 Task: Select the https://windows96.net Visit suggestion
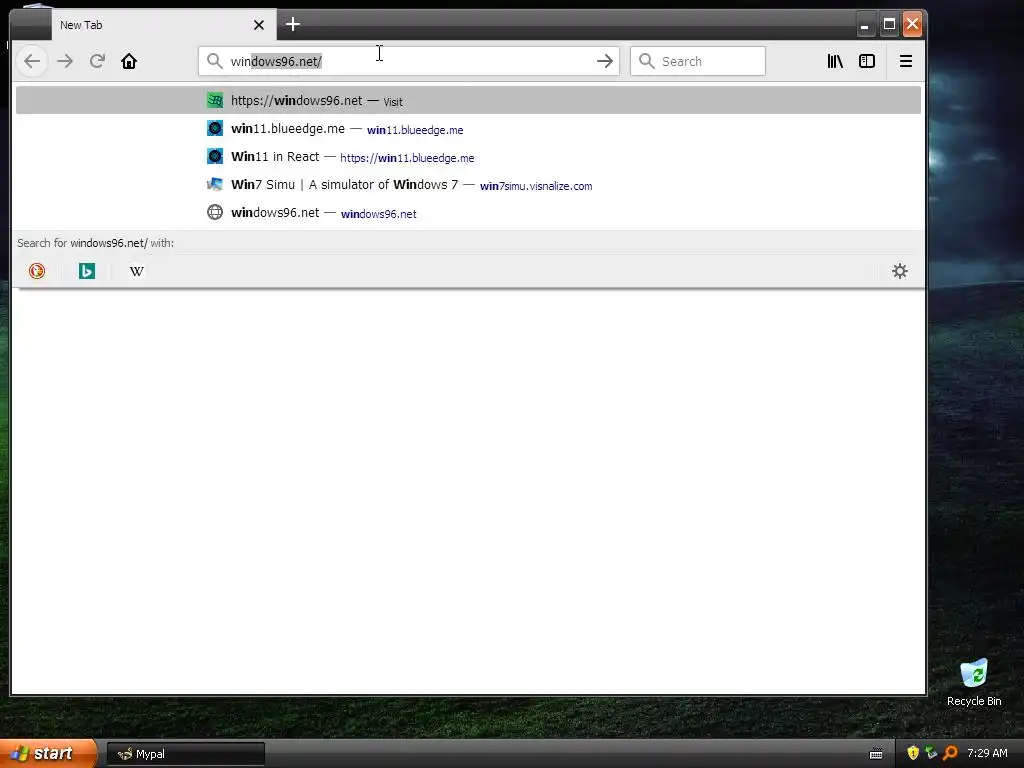pyautogui.click(x=468, y=101)
